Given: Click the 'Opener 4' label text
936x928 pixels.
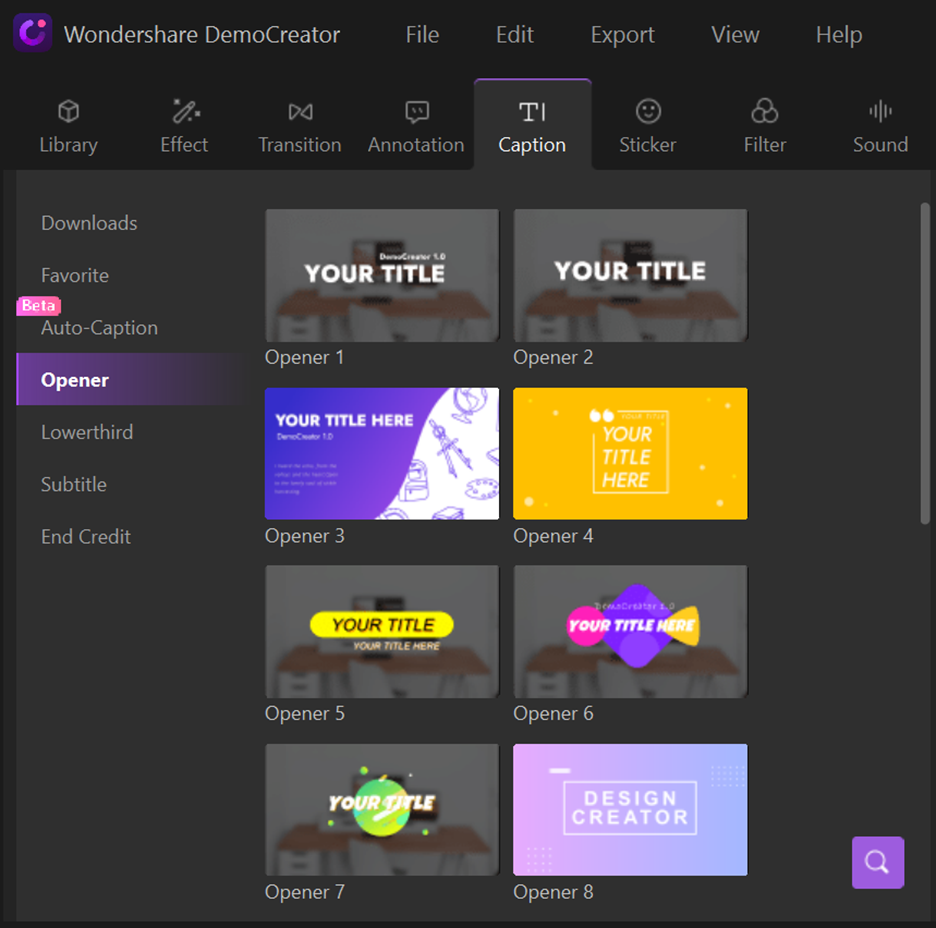Looking at the screenshot, I should click(553, 536).
